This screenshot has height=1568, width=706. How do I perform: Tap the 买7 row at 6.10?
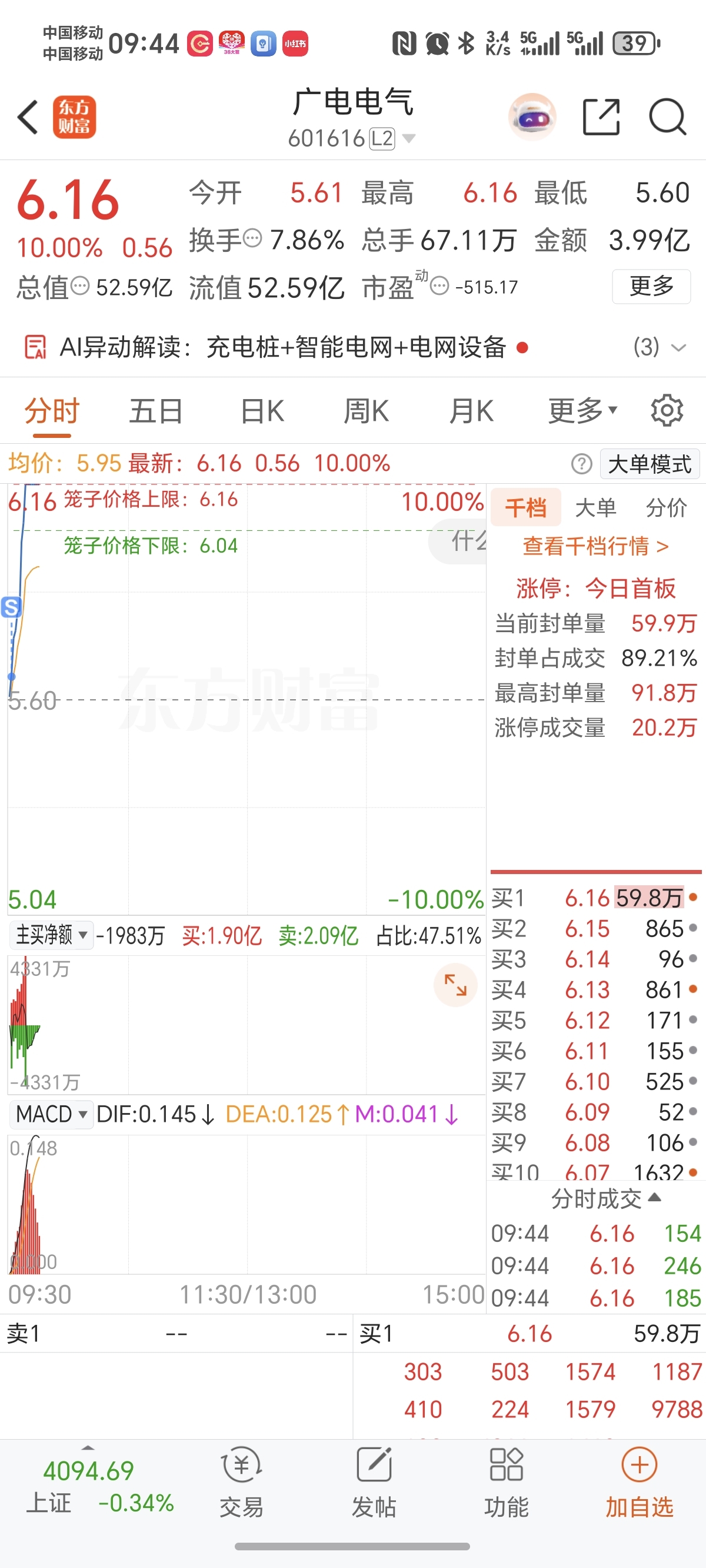(595, 1081)
